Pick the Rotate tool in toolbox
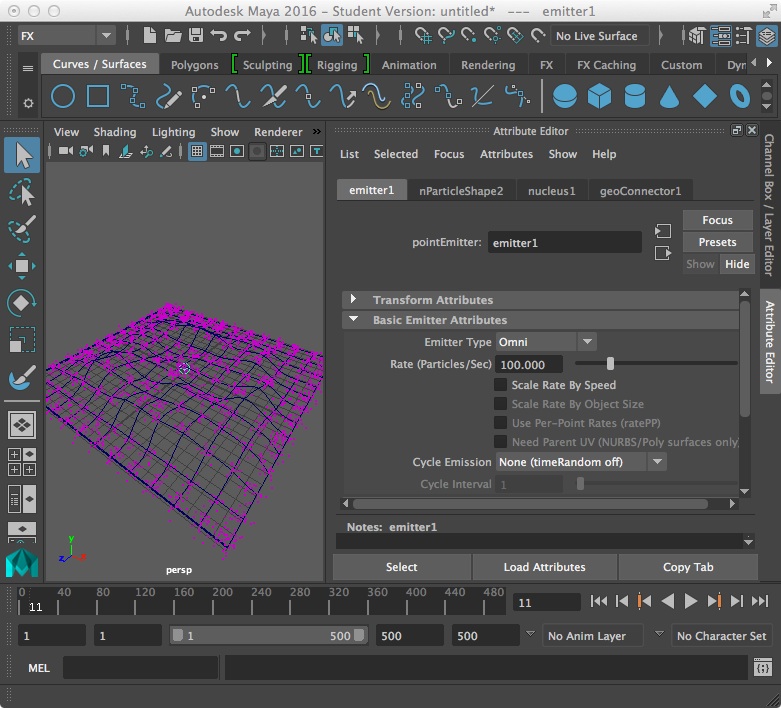This screenshot has height=708, width=781. pyautogui.click(x=22, y=302)
